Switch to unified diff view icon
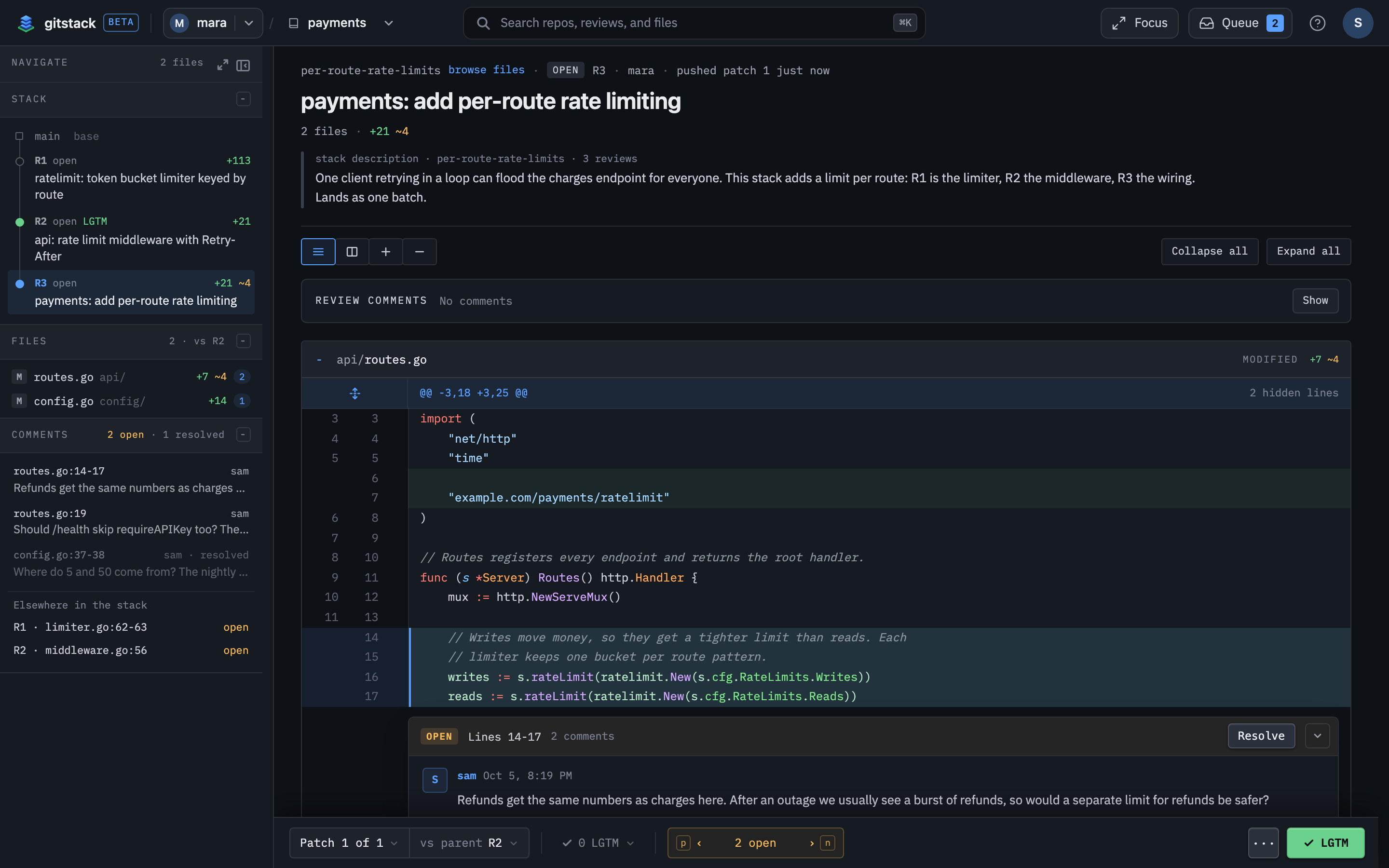1389x868 pixels. point(318,251)
